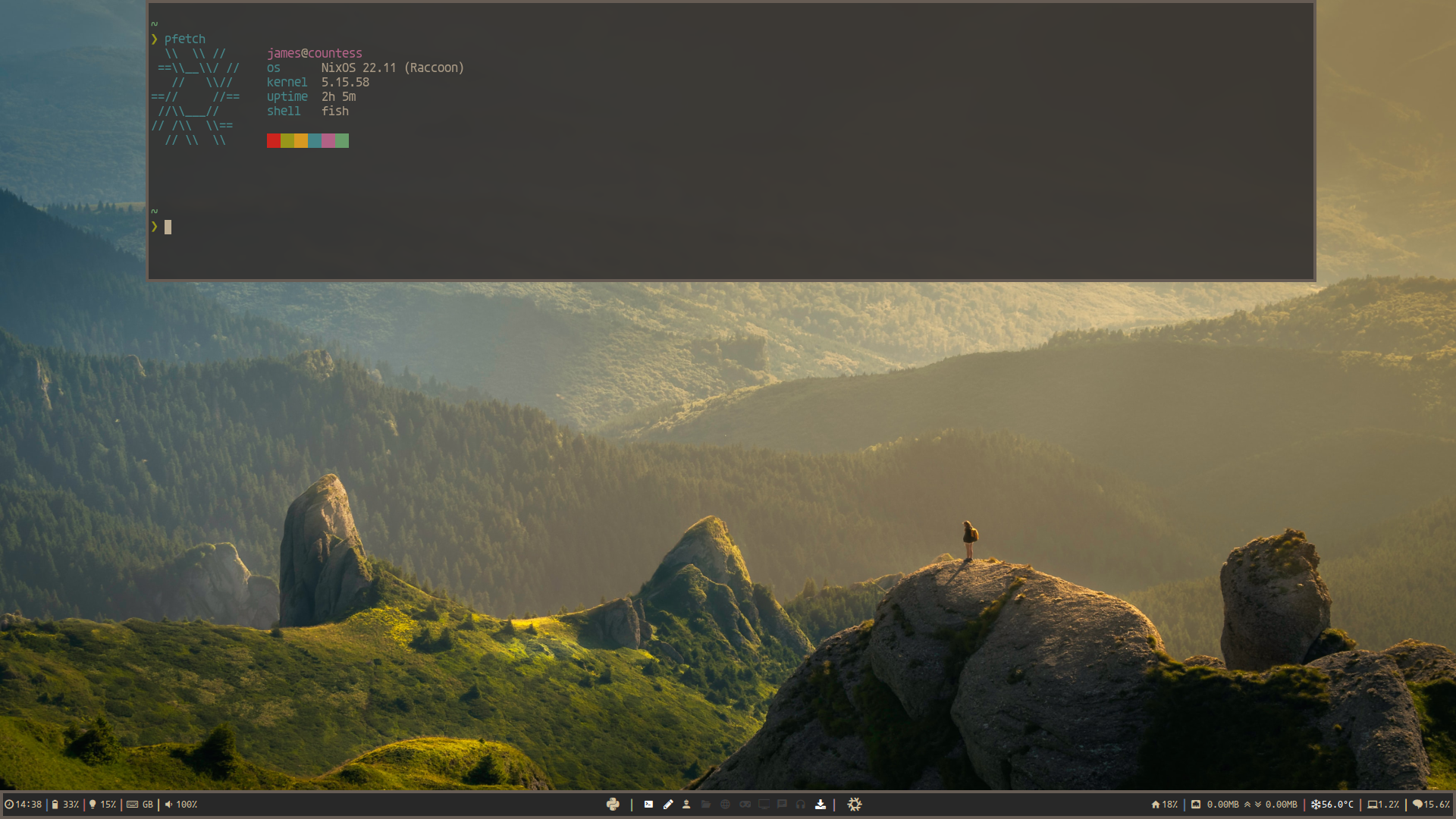This screenshot has width=1456, height=819.
Task: Click the 14:38 clock module
Action: coord(24,805)
